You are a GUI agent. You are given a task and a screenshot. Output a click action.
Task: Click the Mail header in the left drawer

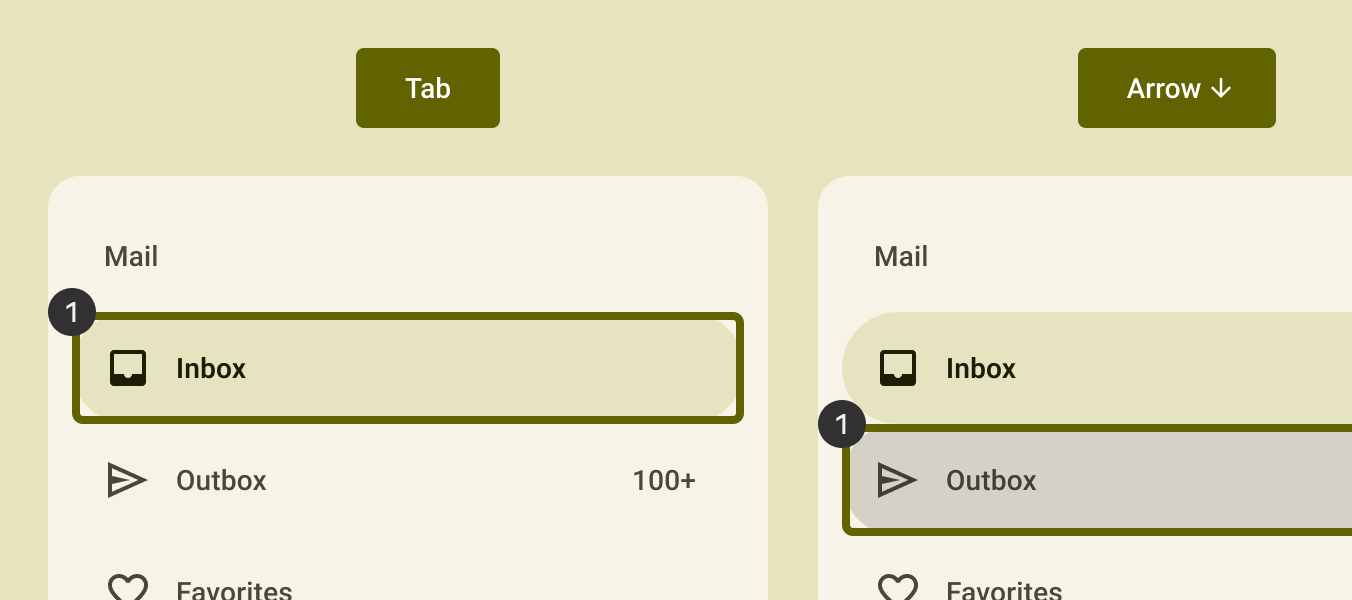click(131, 256)
